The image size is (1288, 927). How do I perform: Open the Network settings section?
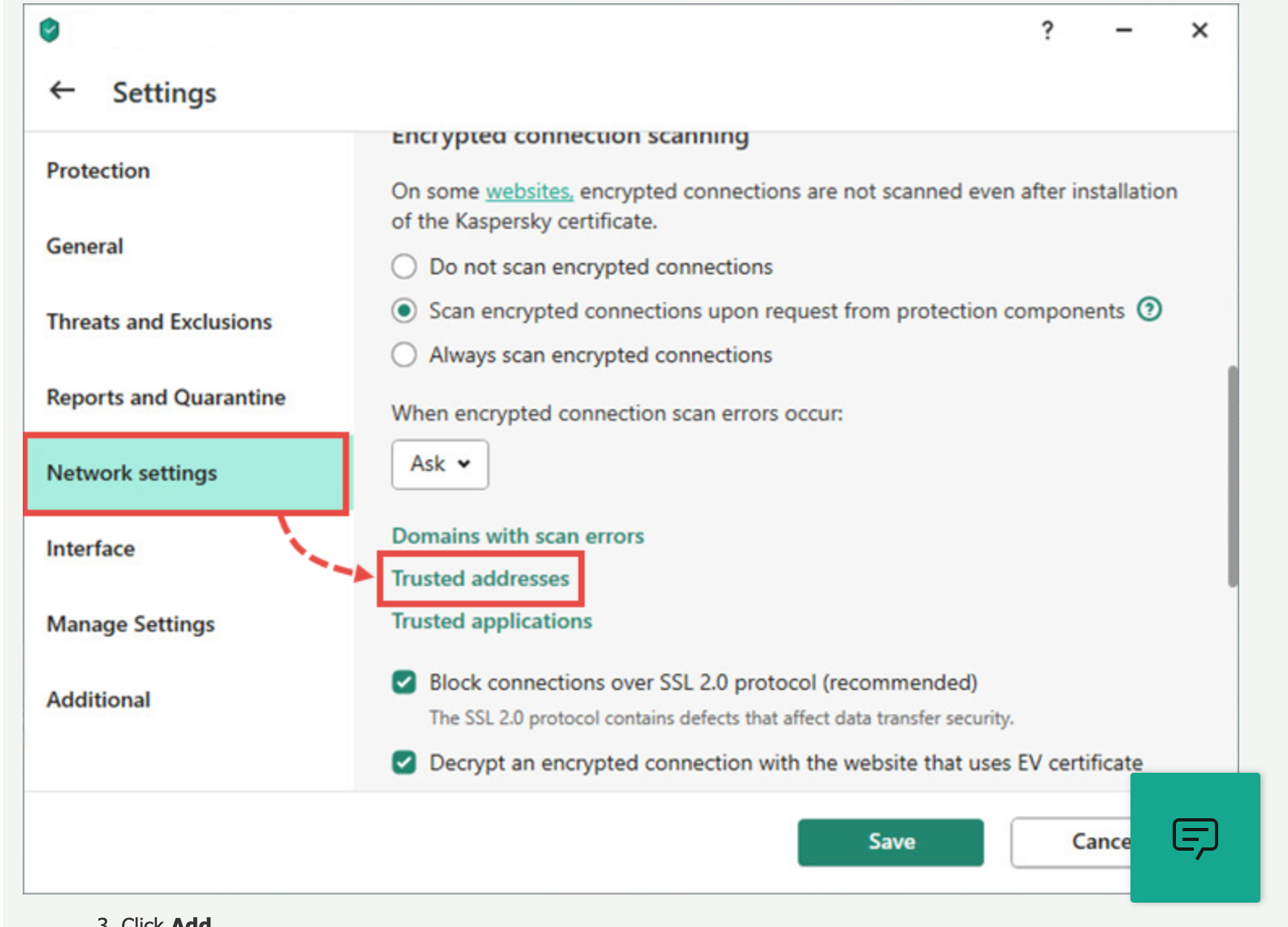132,472
